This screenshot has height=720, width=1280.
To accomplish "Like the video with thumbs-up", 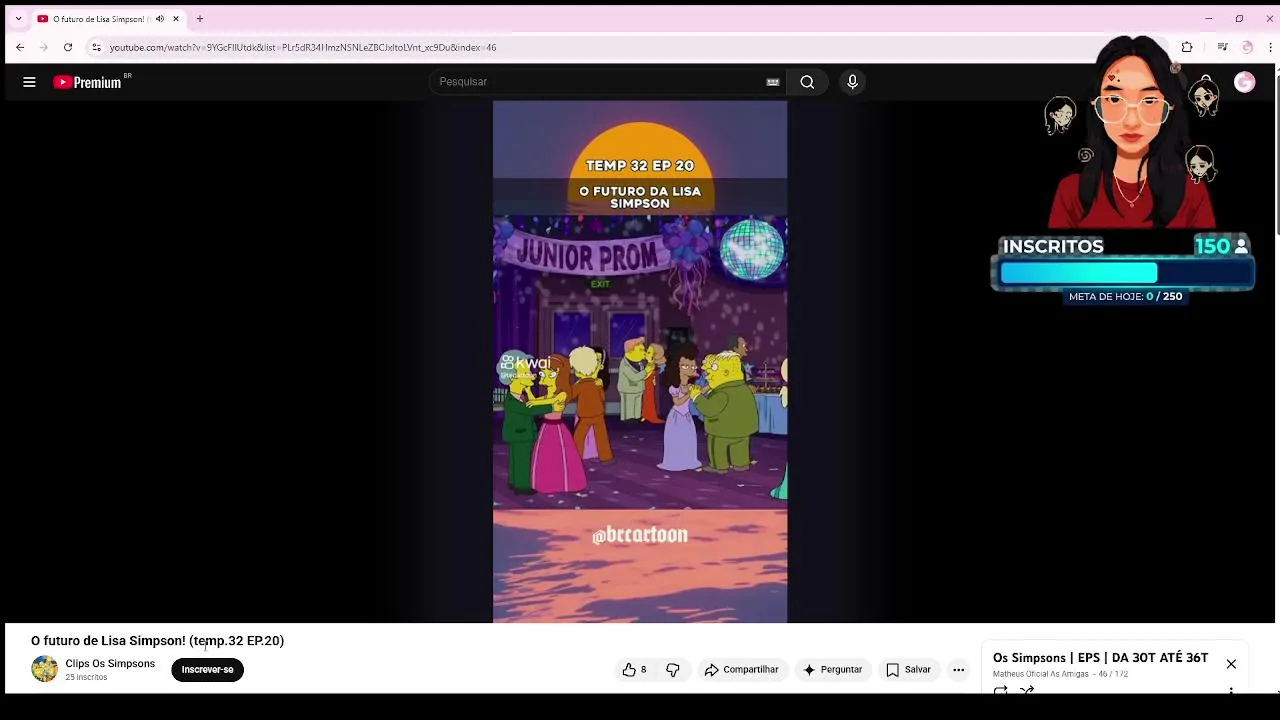I will click(634, 670).
